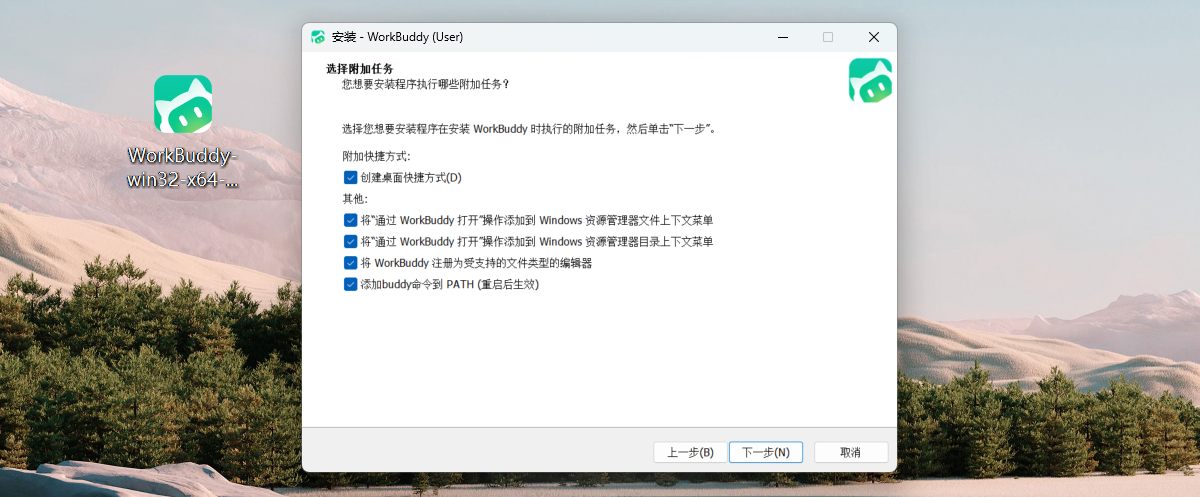Click the 附加快捷方式: group label
Image resolution: width=1200 pixels, height=497 pixels.
tap(376, 156)
